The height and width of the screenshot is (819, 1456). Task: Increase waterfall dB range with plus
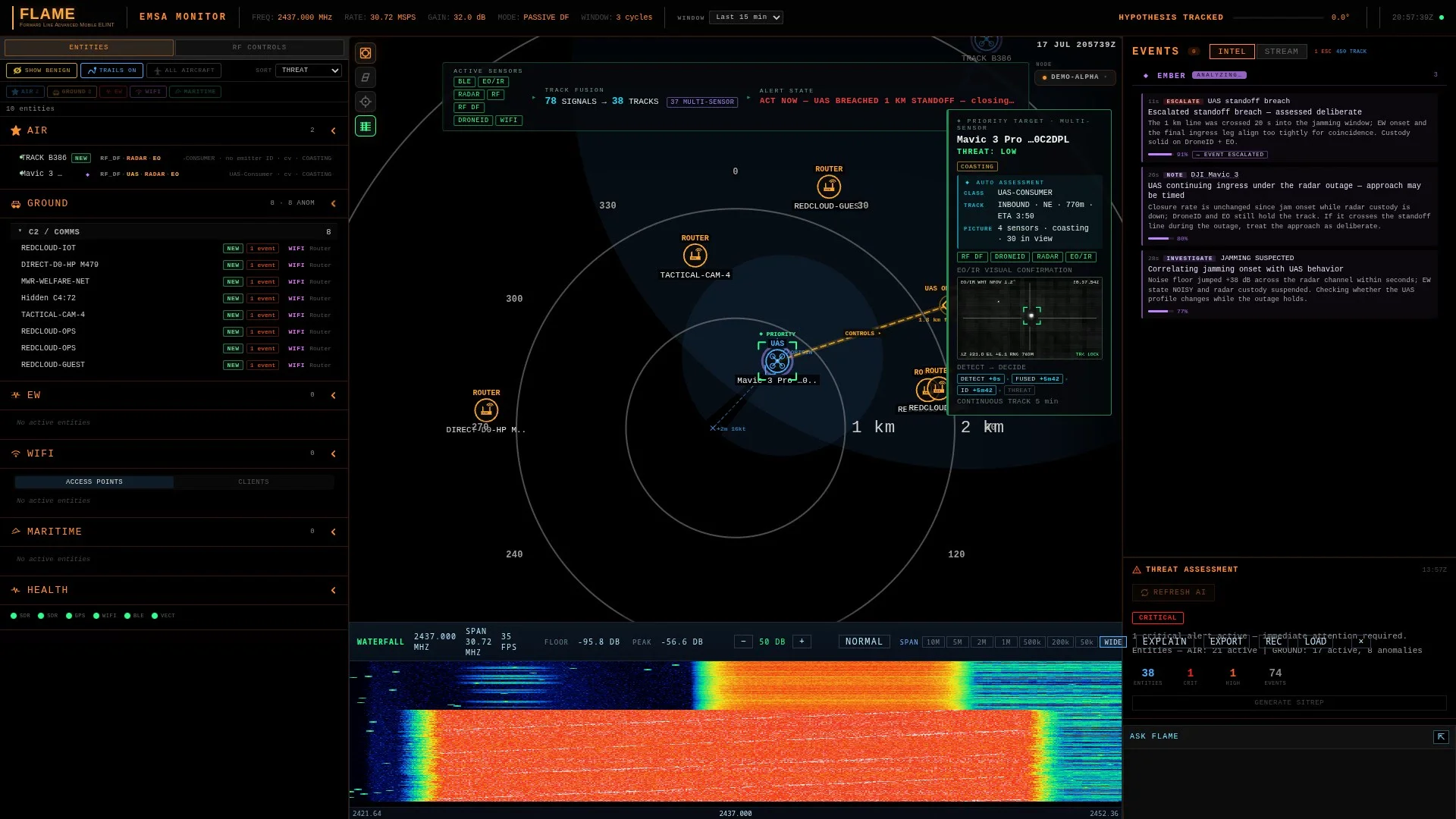tap(802, 642)
